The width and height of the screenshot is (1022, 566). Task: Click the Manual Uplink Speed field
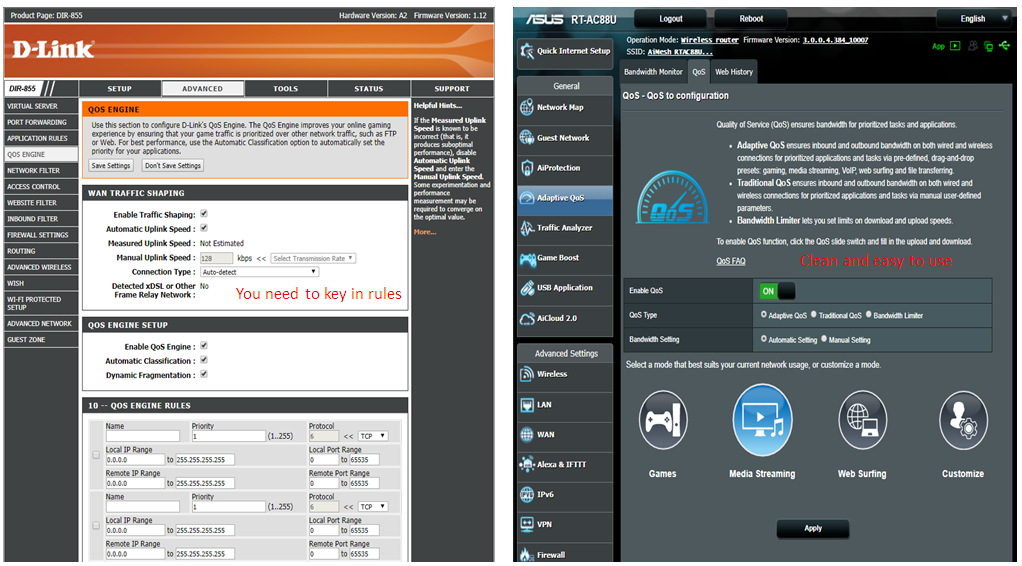click(x=216, y=258)
